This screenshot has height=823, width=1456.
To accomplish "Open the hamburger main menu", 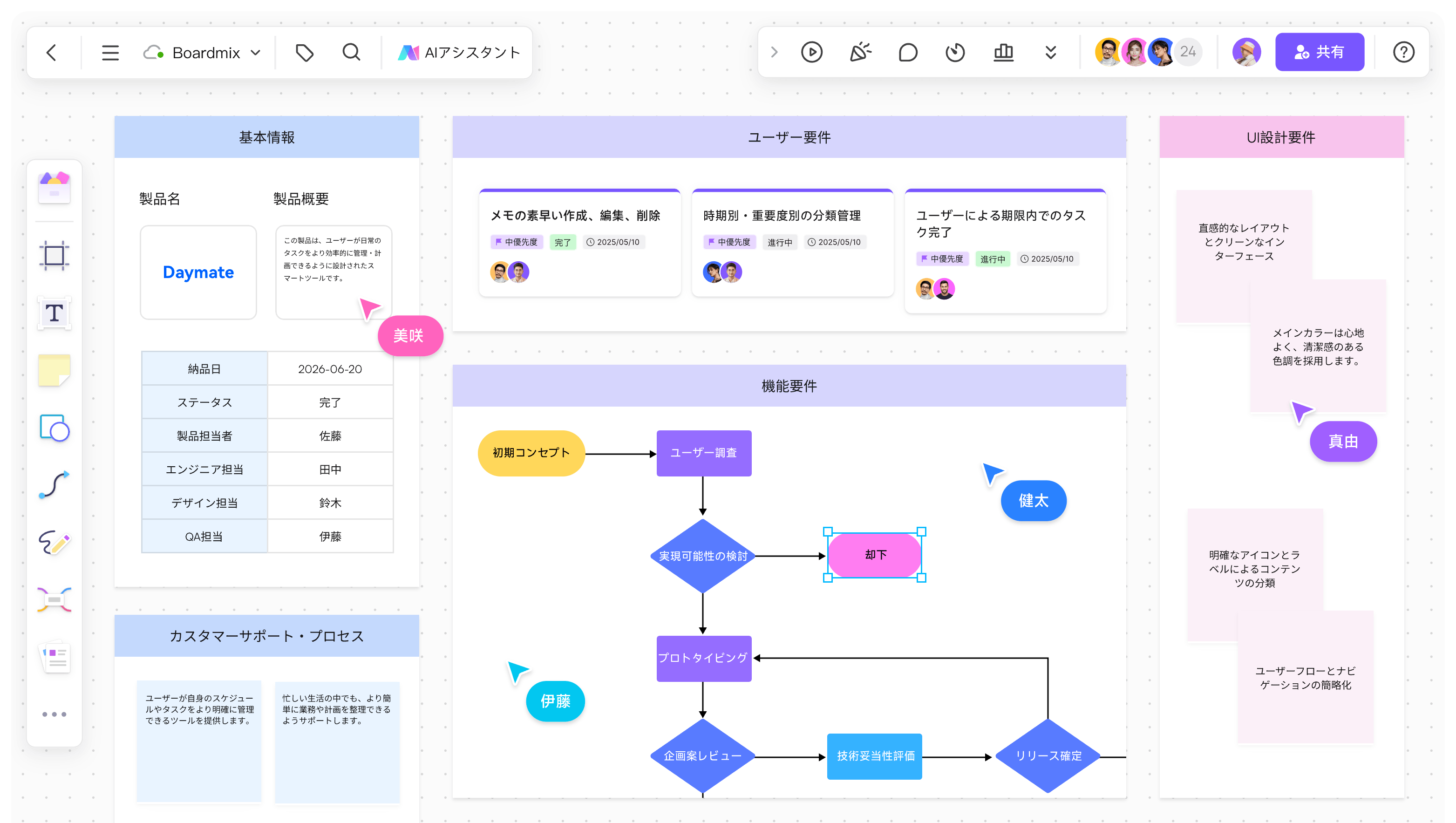I will (110, 53).
